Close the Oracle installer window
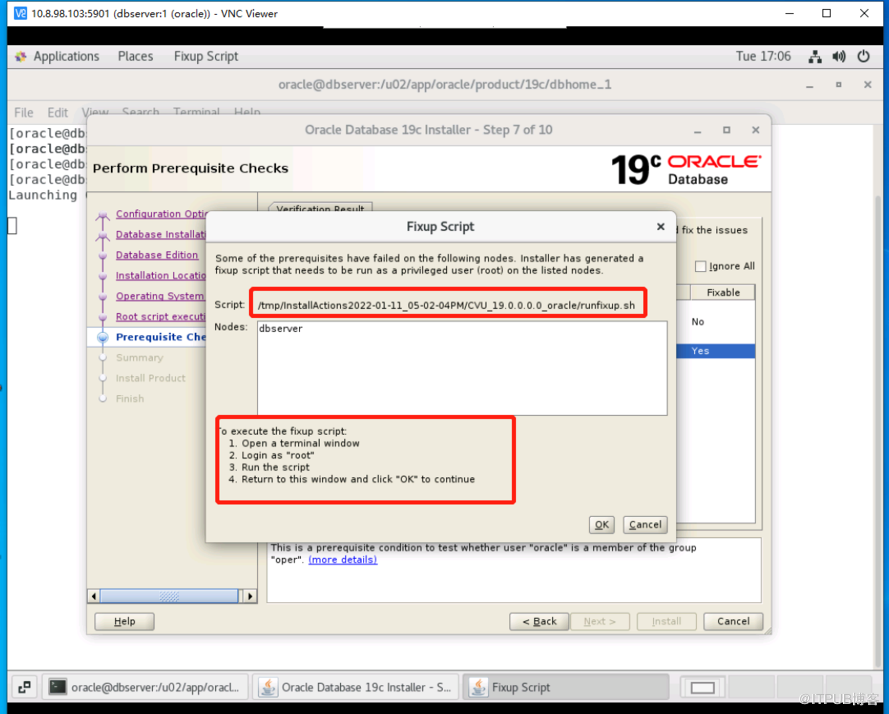The height and width of the screenshot is (714, 889). pyautogui.click(x=755, y=130)
